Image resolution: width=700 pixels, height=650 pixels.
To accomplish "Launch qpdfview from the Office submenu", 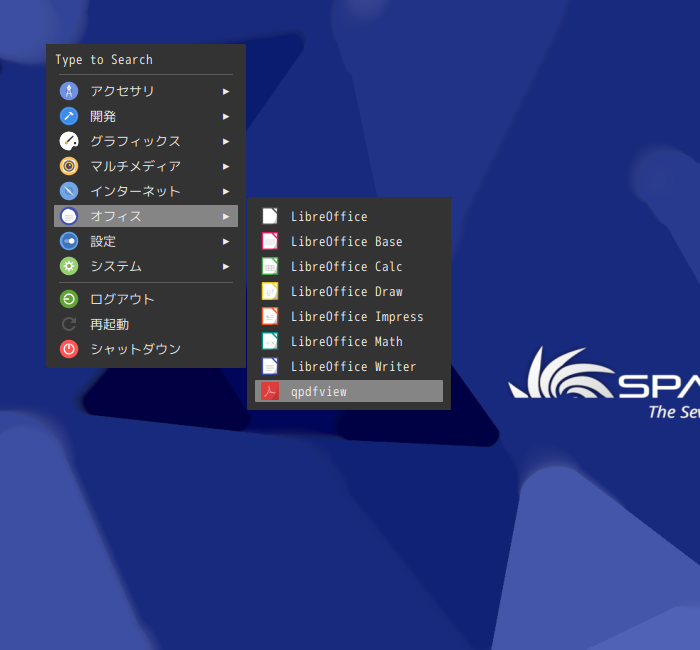I will tap(349, 391).
